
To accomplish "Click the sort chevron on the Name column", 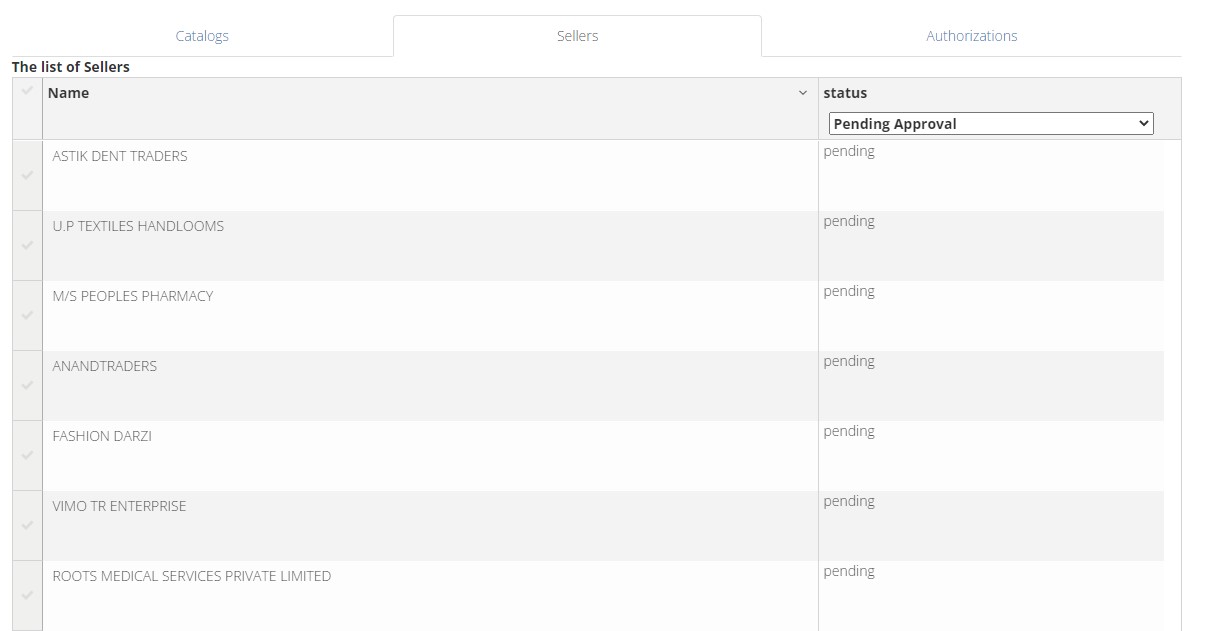I will point(802,93).
